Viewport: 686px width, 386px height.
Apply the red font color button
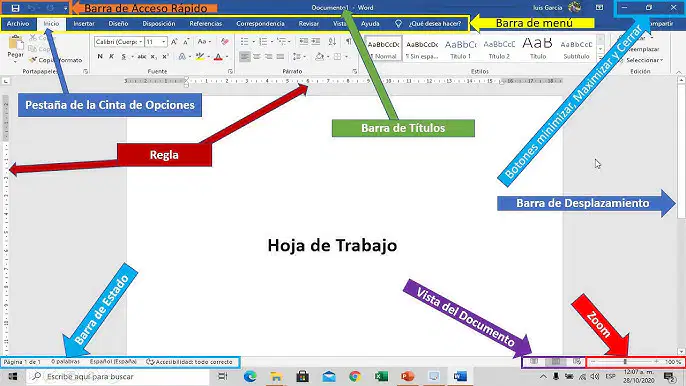[x=218, y=56]
